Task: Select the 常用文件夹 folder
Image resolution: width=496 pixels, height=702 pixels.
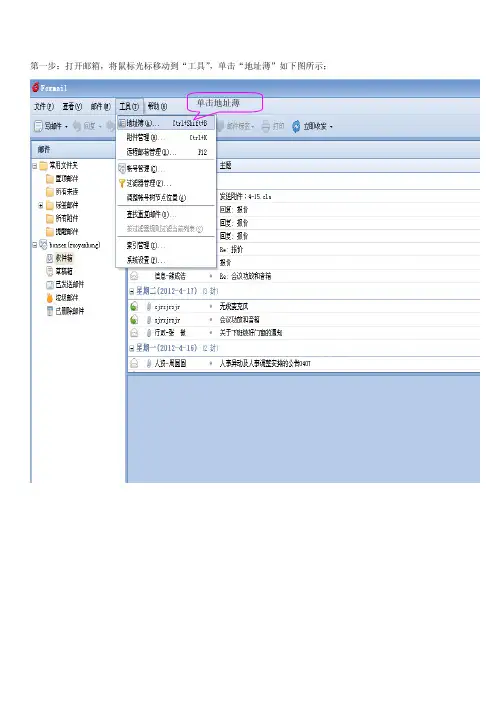Action: [x=63, y=166]
